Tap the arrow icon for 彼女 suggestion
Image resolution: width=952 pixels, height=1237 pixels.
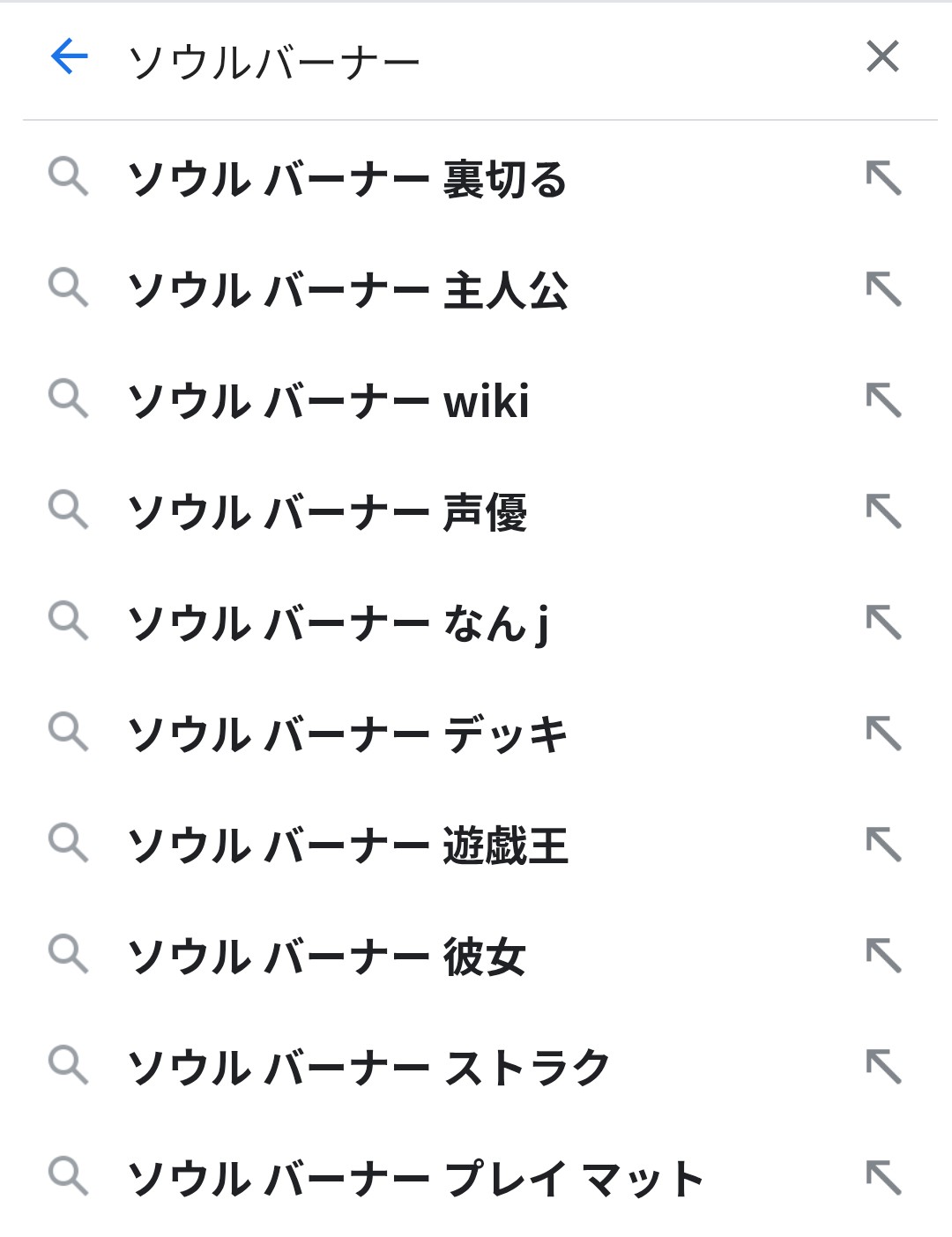click(883, 956)
